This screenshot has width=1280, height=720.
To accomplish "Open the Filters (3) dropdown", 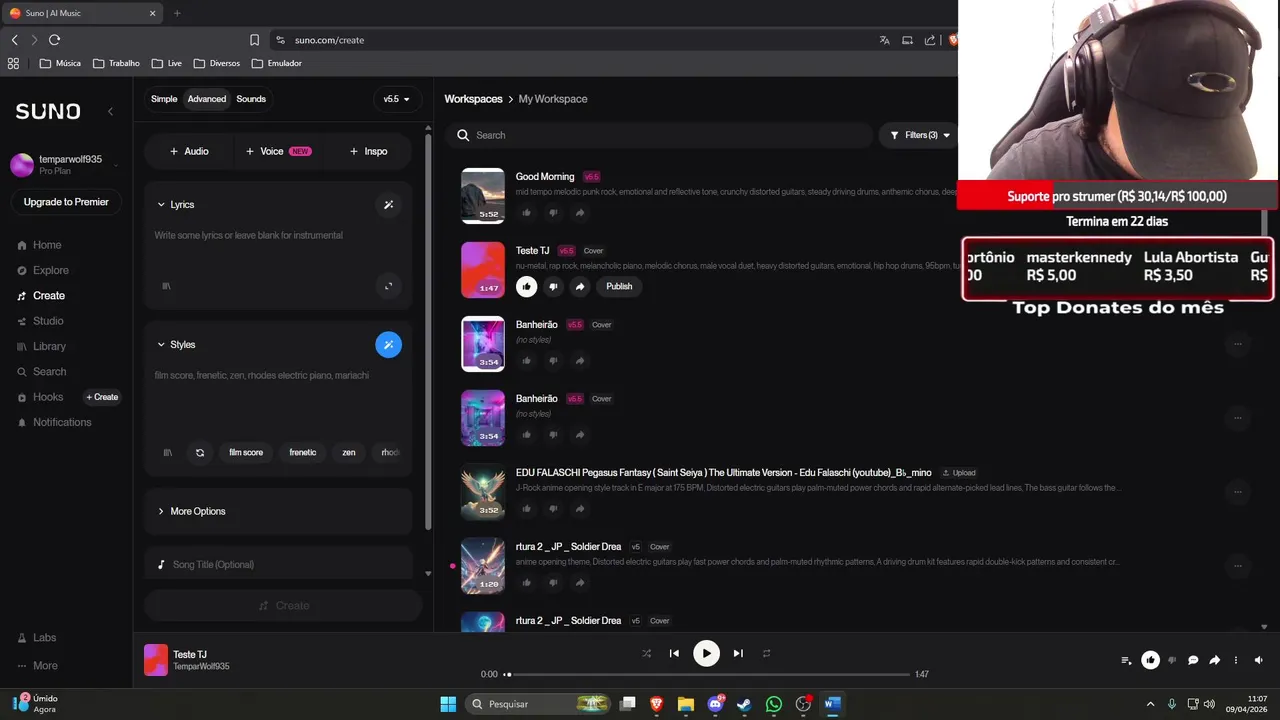I will [x=920, y=135].
